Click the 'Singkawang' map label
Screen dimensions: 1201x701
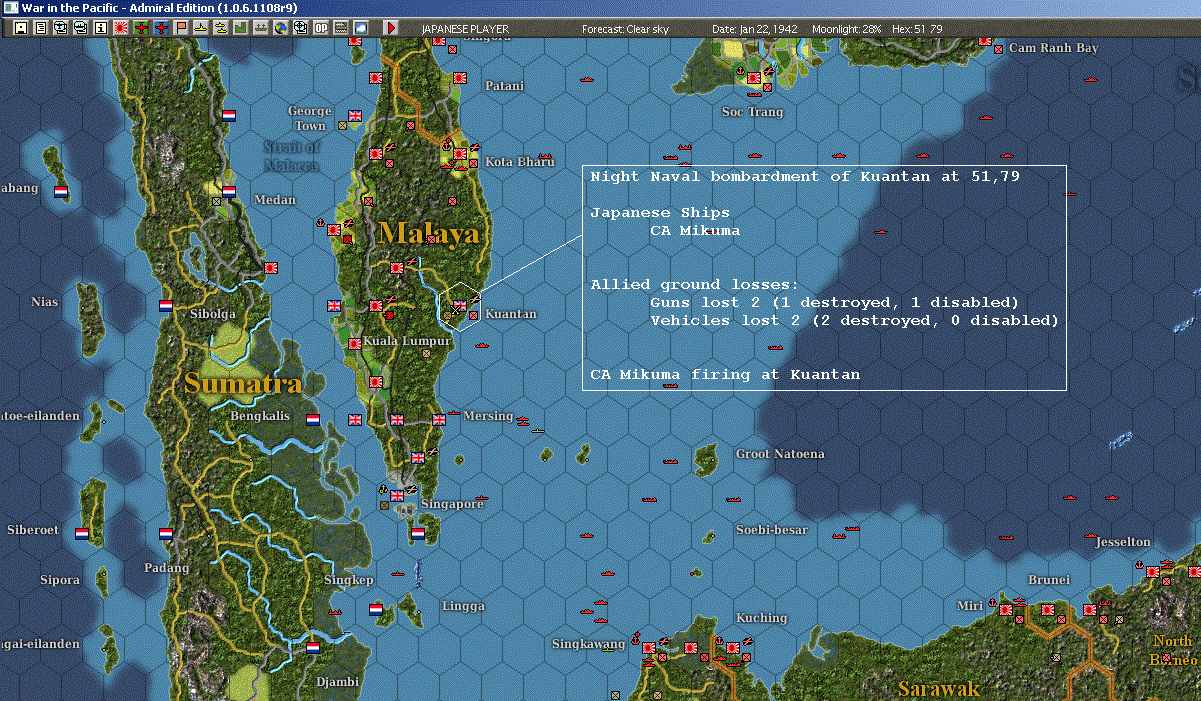[x=588, y=644]
